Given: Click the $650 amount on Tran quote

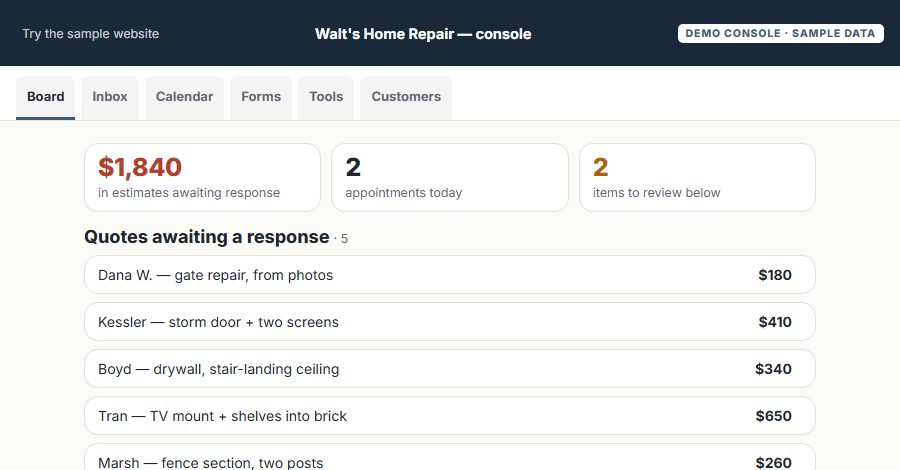Looking at the screenshot, I should tap(773, 416).
